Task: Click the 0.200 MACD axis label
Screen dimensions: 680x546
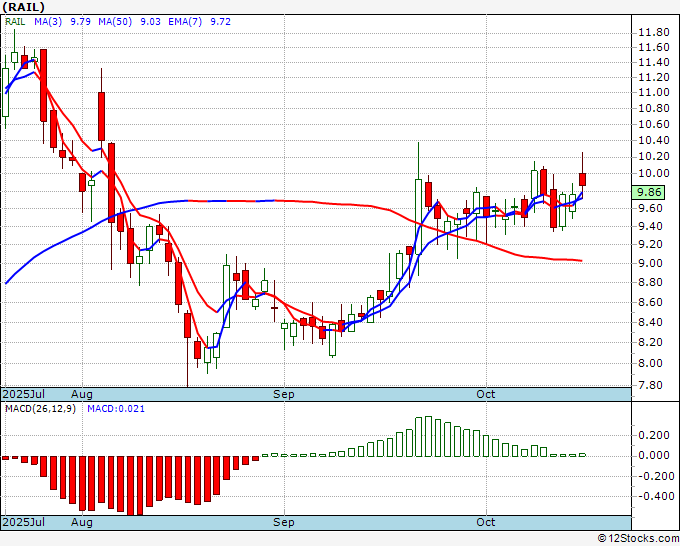Action: tap(654, 435)
